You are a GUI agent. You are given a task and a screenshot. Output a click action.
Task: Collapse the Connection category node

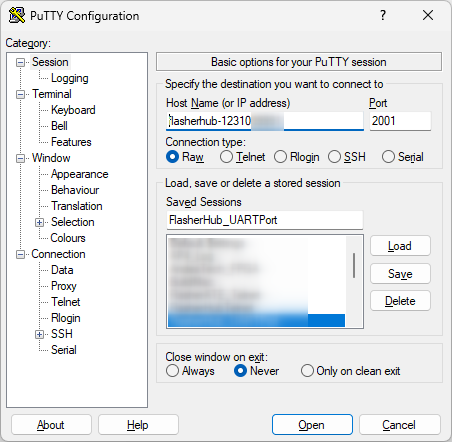[x=20, y=255]
